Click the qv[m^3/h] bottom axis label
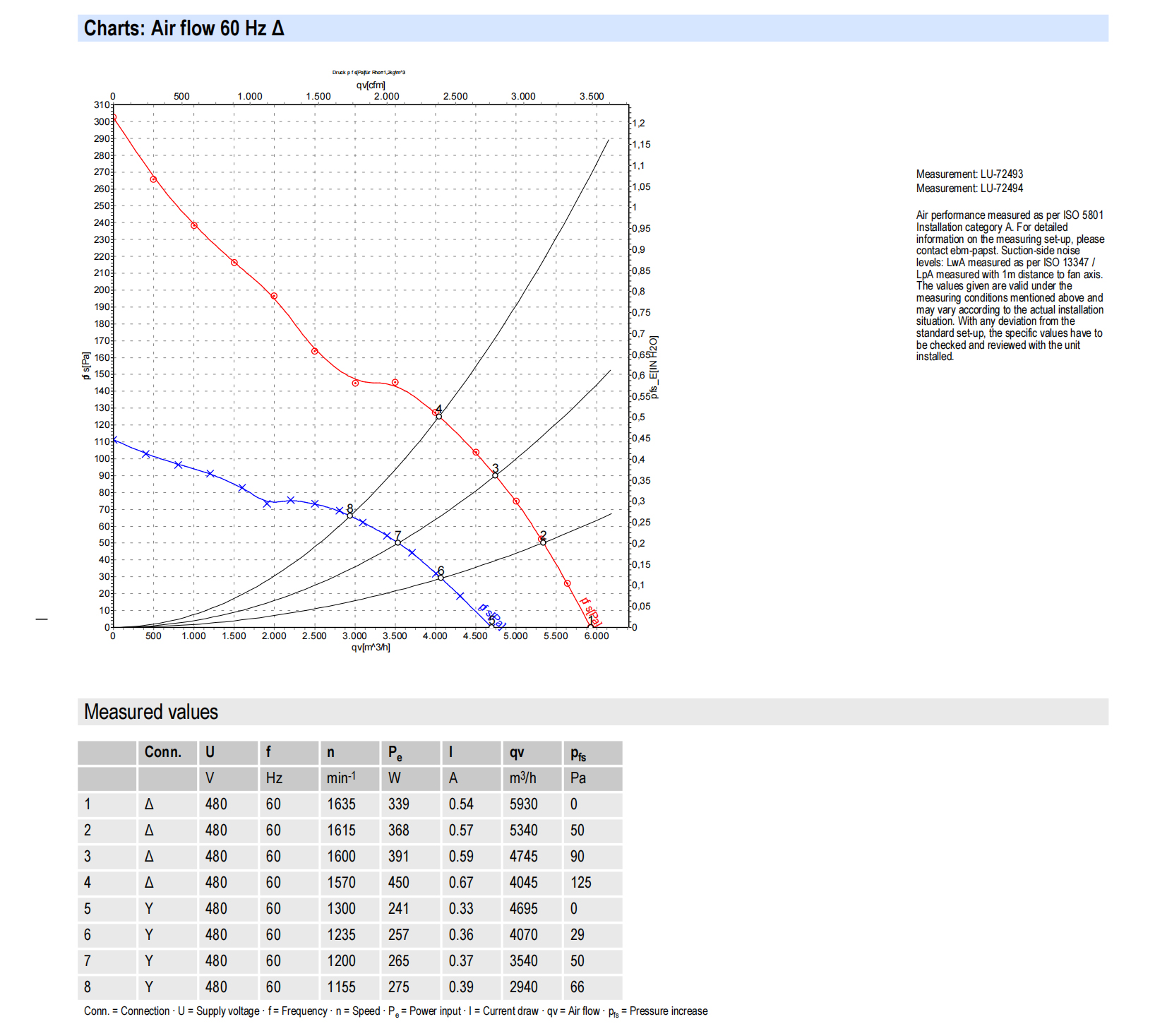This screenshot has height=1036, width=1167. click(x=371, y=648)
